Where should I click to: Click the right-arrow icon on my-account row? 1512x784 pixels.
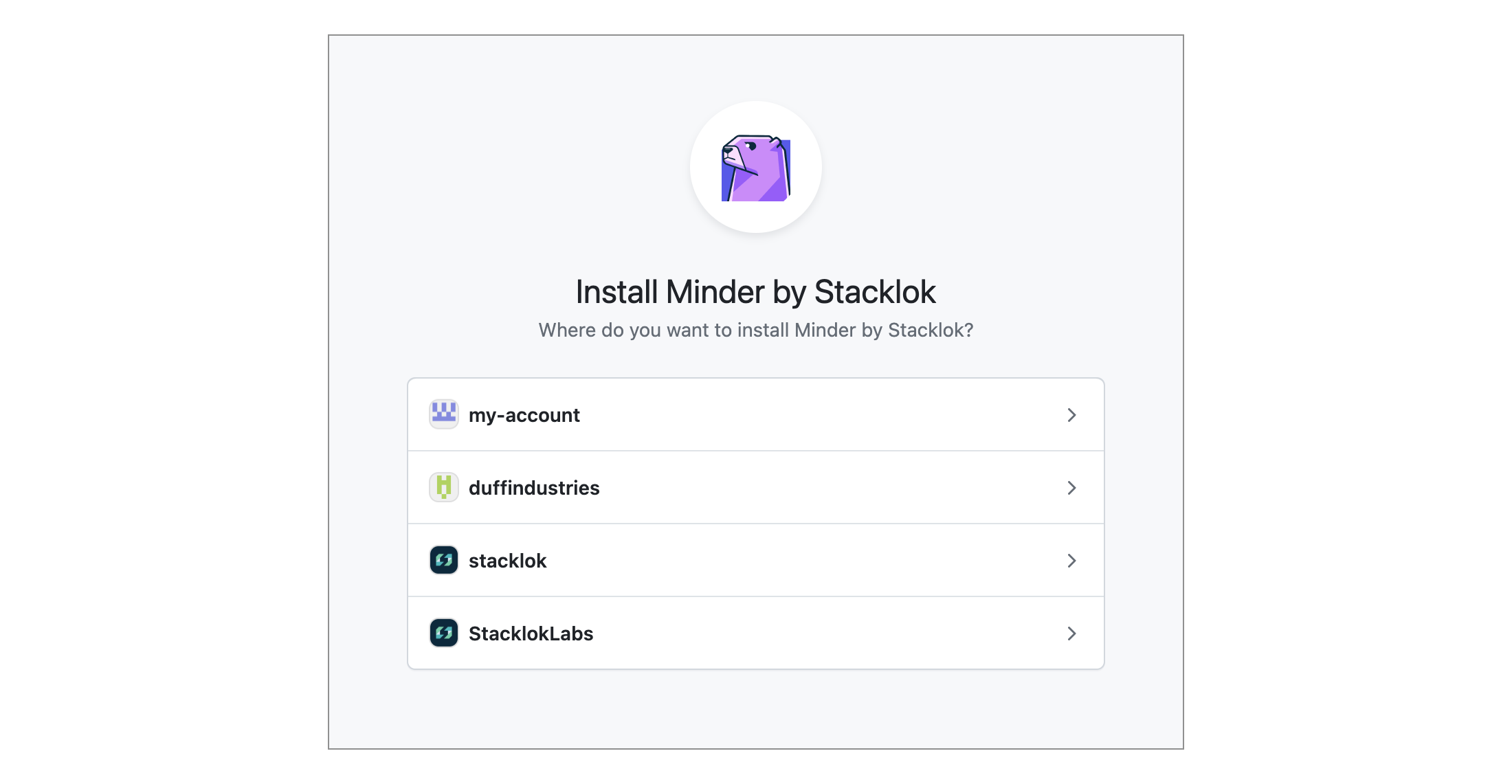pos(1071,415)
